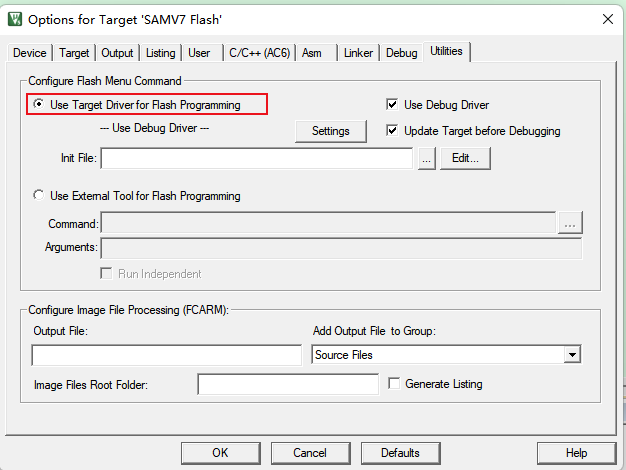Select Use Target Driver for Flash Programming
This screenshot has height=470, width=626.
pos(39,104)
